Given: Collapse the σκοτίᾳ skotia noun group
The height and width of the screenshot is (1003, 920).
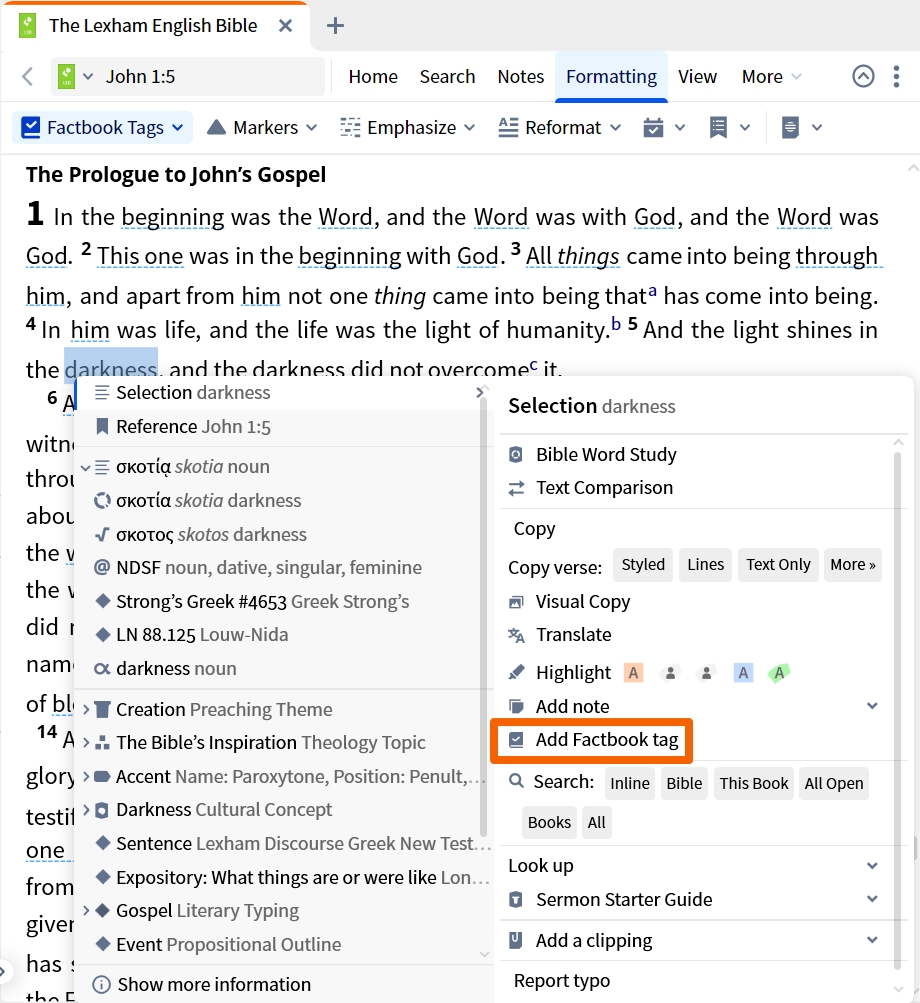Looking at the screenshot, I should tap(86, 467).
